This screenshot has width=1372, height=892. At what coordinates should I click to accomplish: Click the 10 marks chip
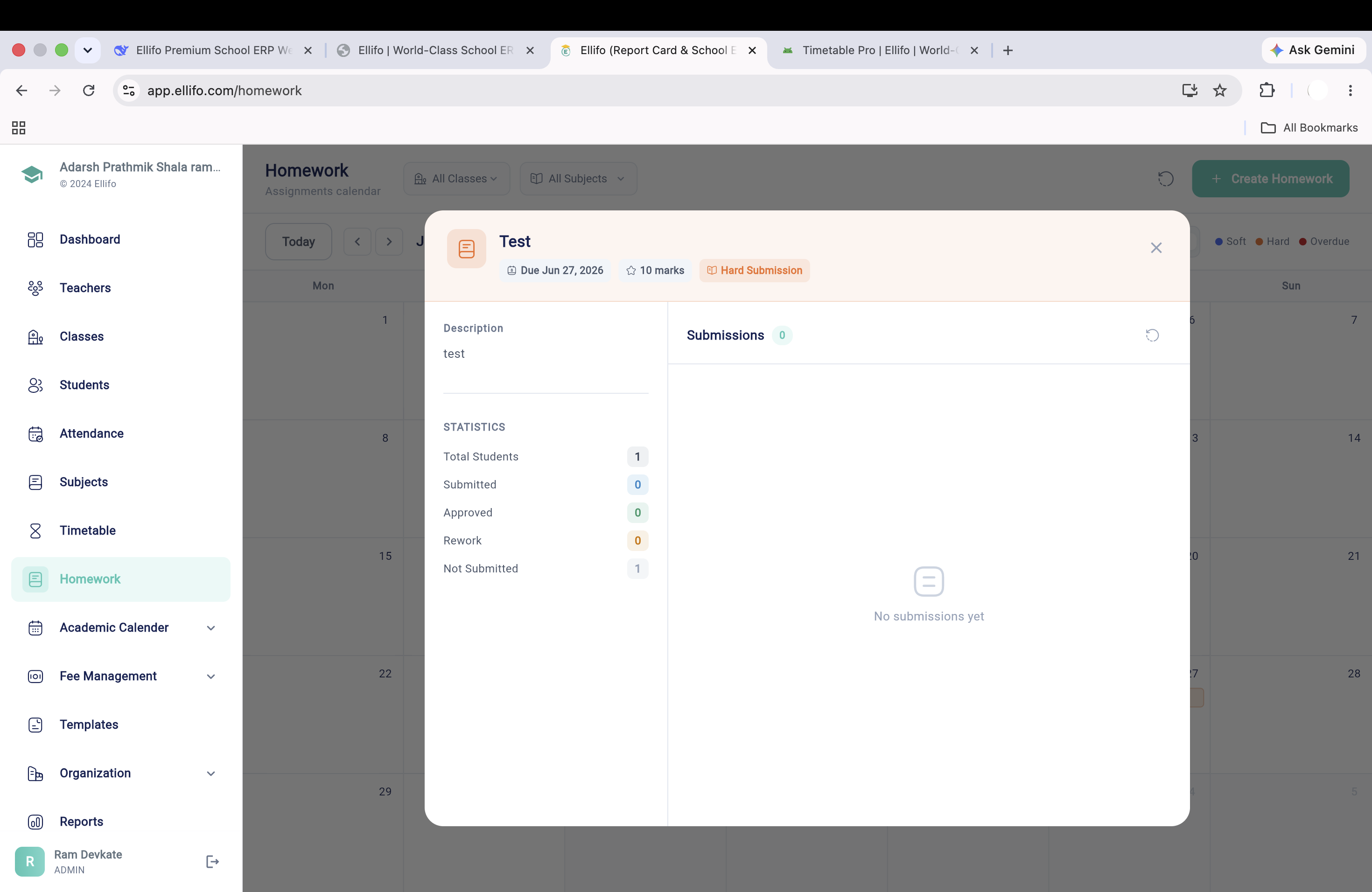point(655,270)
